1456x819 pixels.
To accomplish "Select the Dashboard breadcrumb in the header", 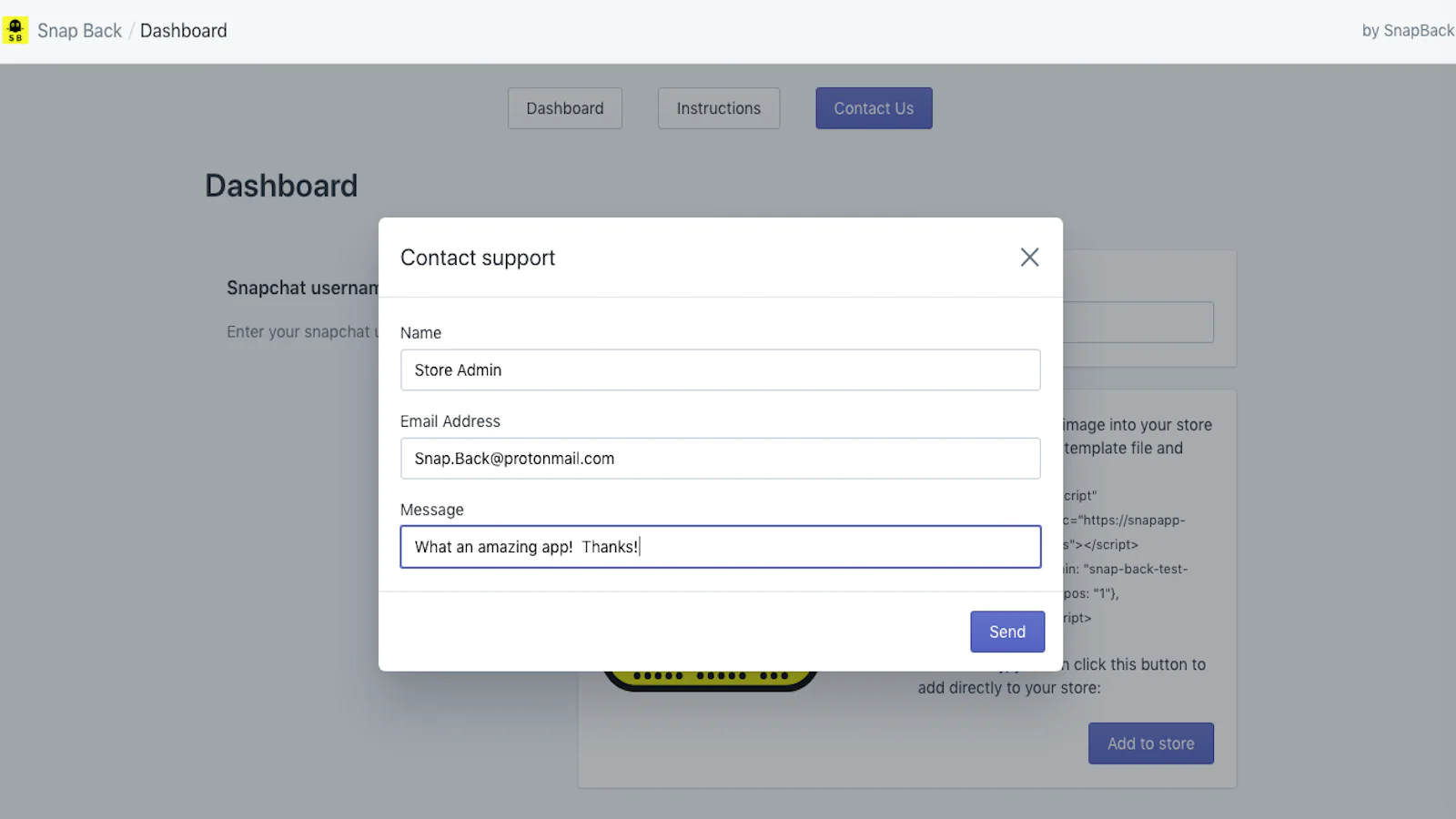I will (184, 31).
